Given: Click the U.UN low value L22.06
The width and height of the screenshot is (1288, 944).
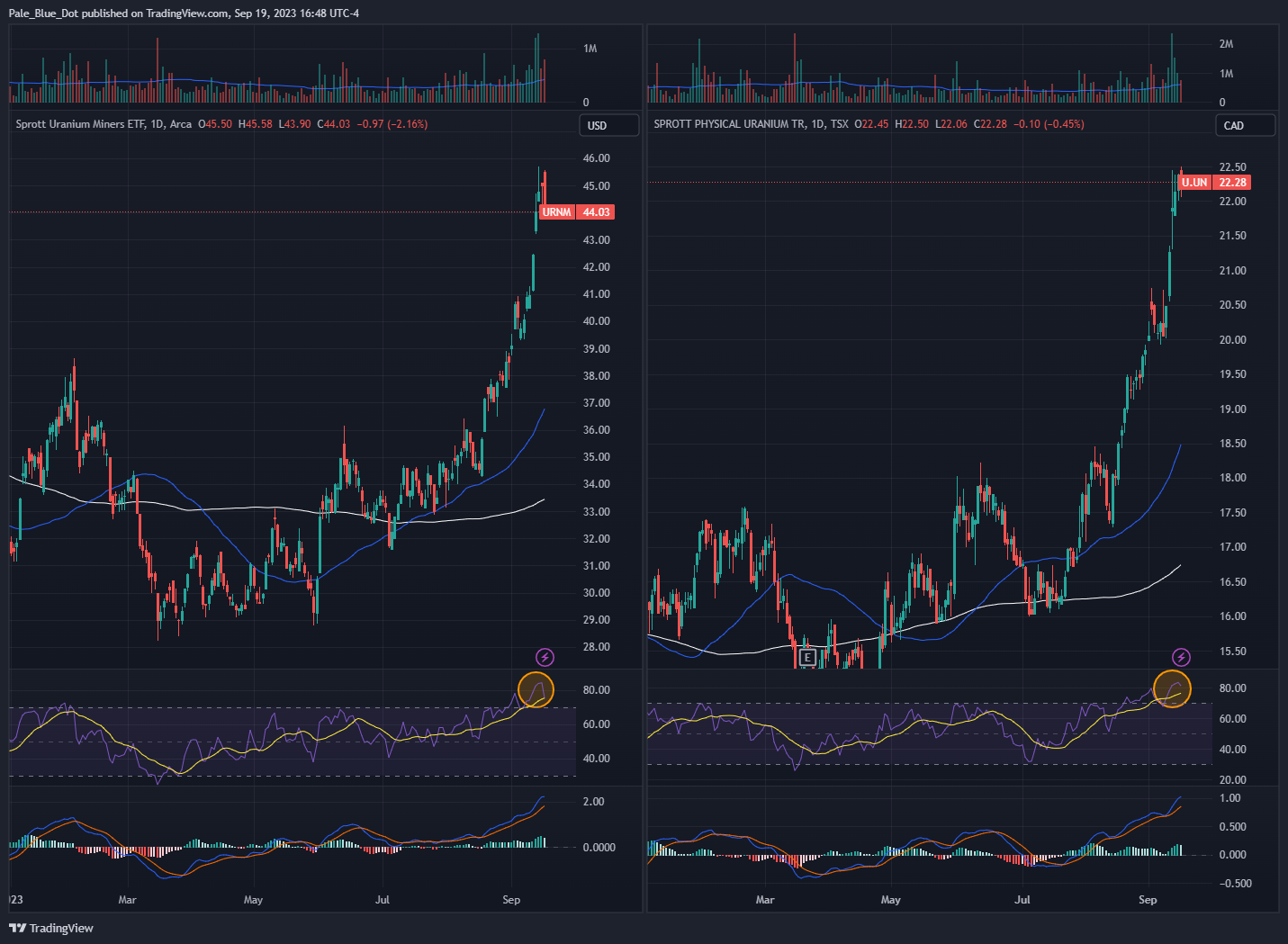Looking at the screenshot, I should tap(951, 124).
